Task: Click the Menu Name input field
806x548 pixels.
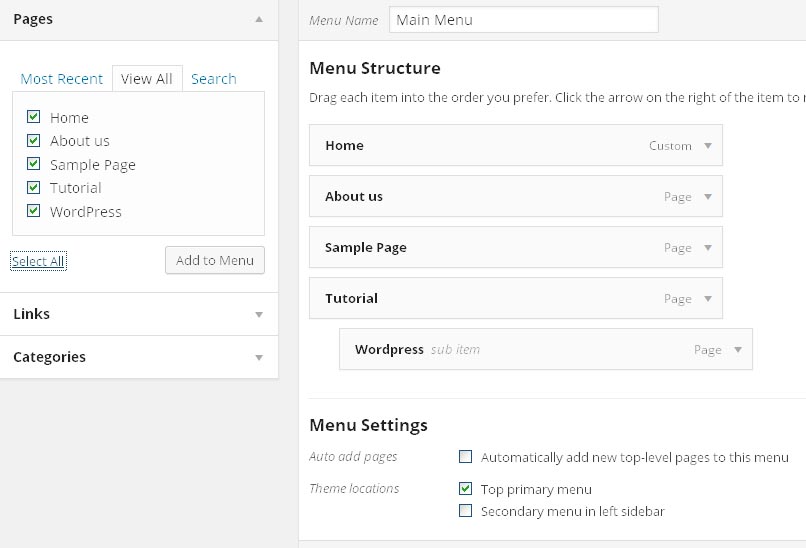Action: (523, 20)
